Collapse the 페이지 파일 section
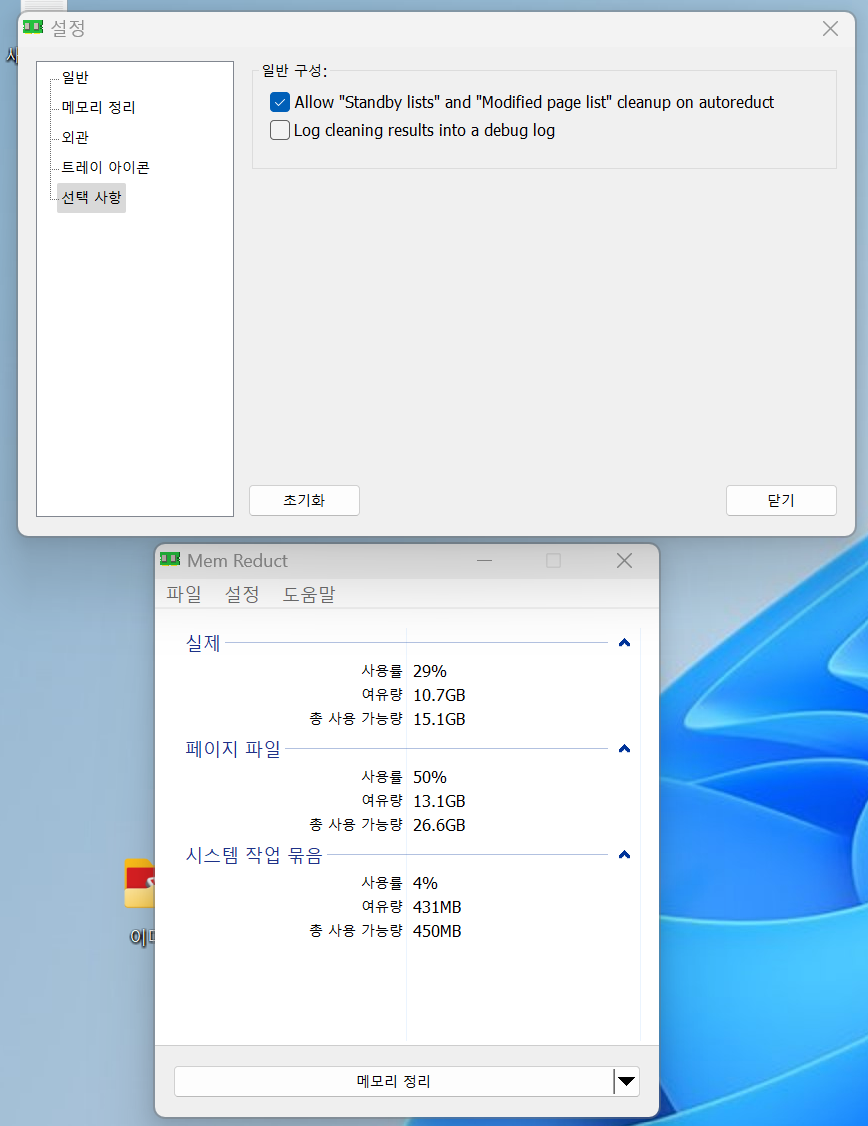Screen dimensions: 868x1126 coord(625,748)
